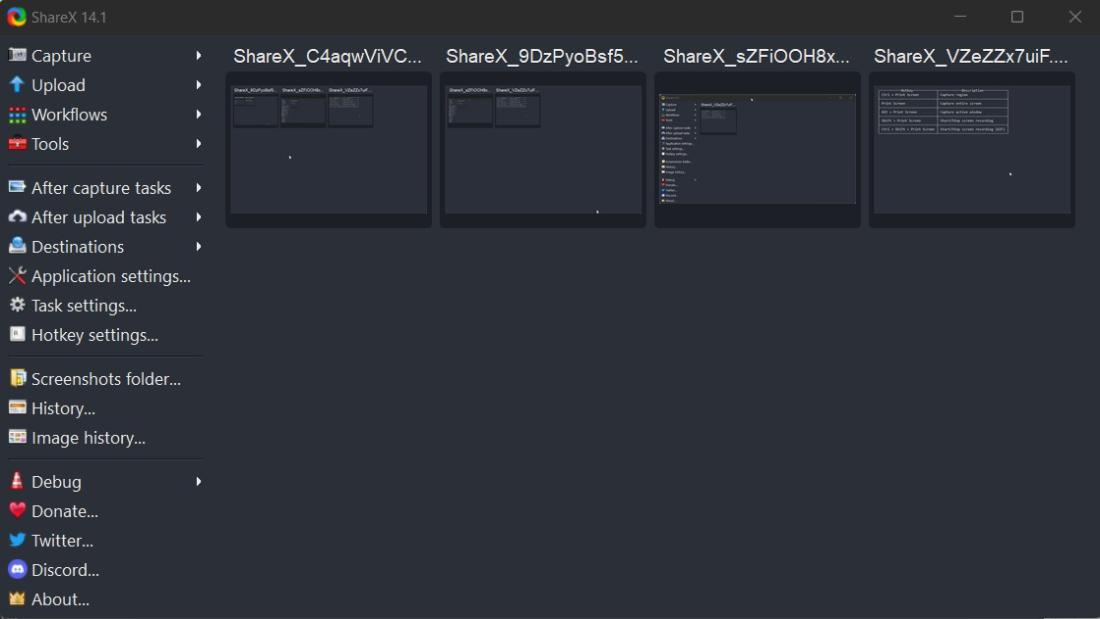The image size is (1100, 619).
Task: Click the ShareX logo in title bar
Action: (x=16, y=17)
